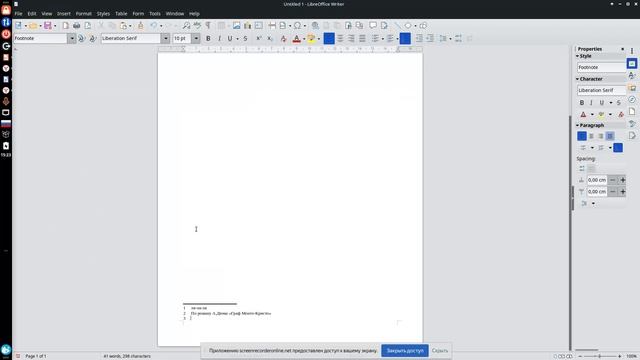Click the New Style from Selection icon

tap(93, 38)
